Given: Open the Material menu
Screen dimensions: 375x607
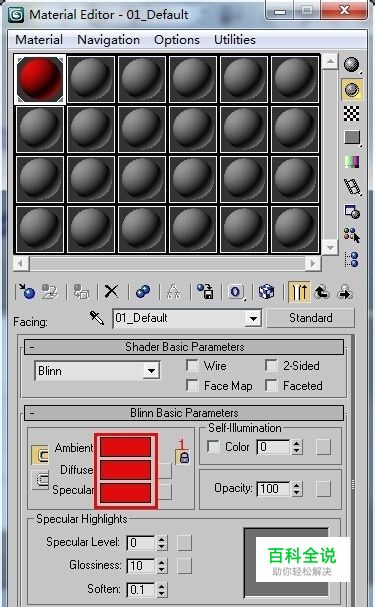Looking at the screenshot, I should point(39,40).
